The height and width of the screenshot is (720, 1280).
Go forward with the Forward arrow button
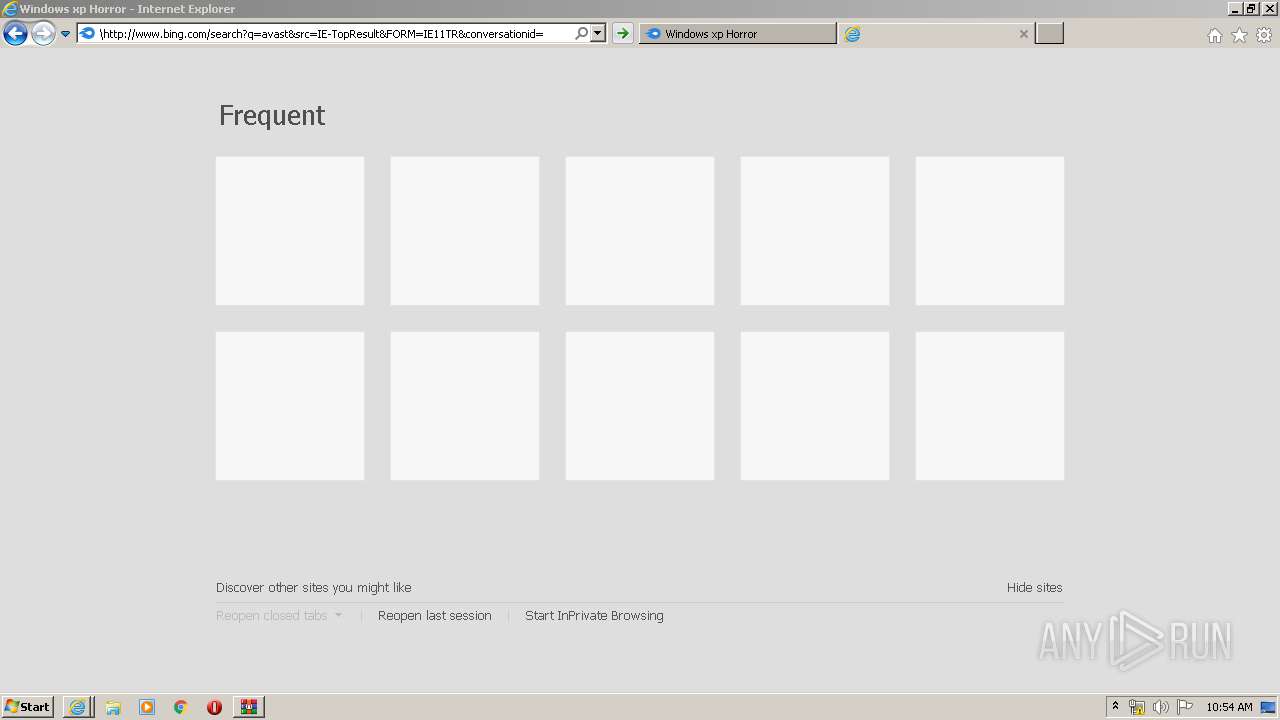[x=43, y=34]
